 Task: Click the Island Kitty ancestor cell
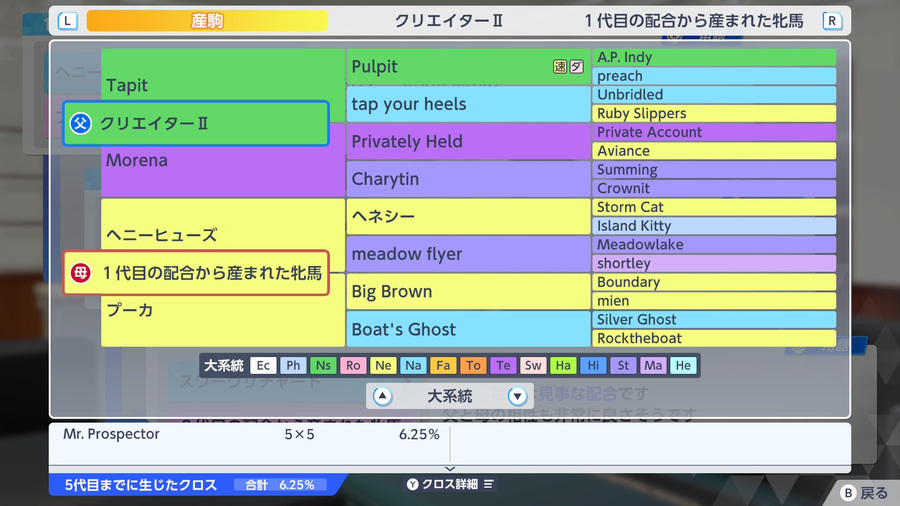pyautogui.click(x=714, y=226)
